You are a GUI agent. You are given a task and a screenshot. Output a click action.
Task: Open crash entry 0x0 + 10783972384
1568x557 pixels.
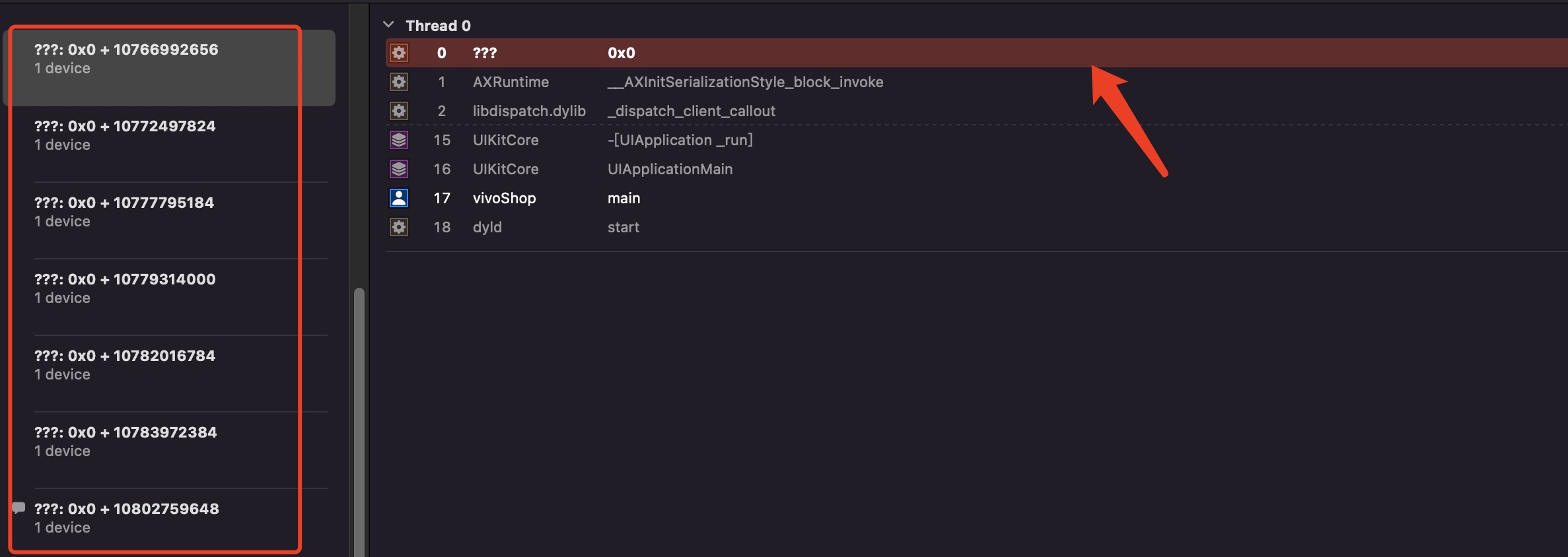tap(169, 450)
